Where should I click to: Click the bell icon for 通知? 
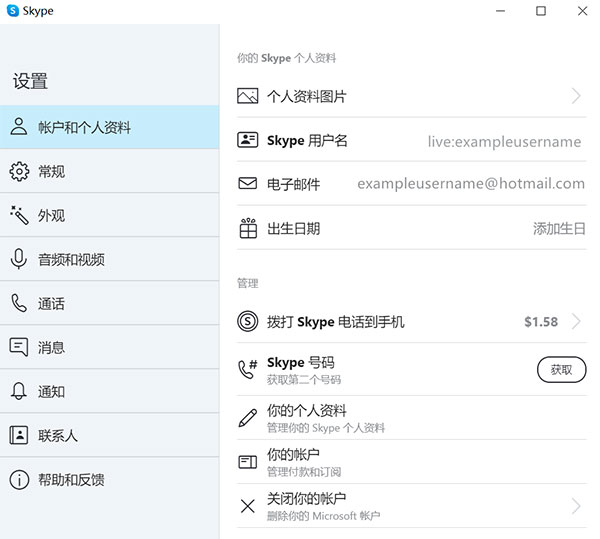click(18, 391)
